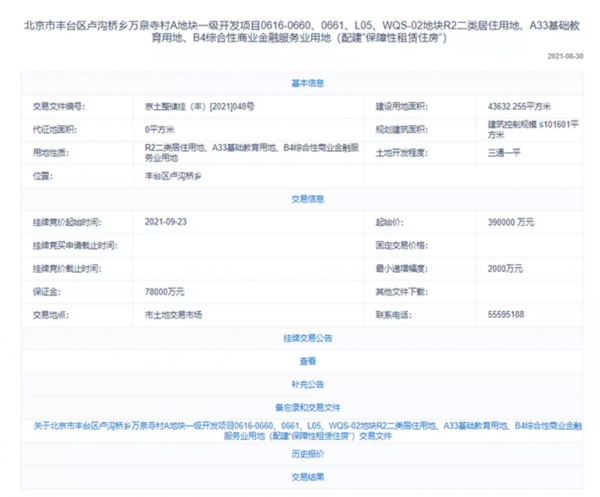
Task: Click the phone number 55595188
Action: [x=506, y=314]
